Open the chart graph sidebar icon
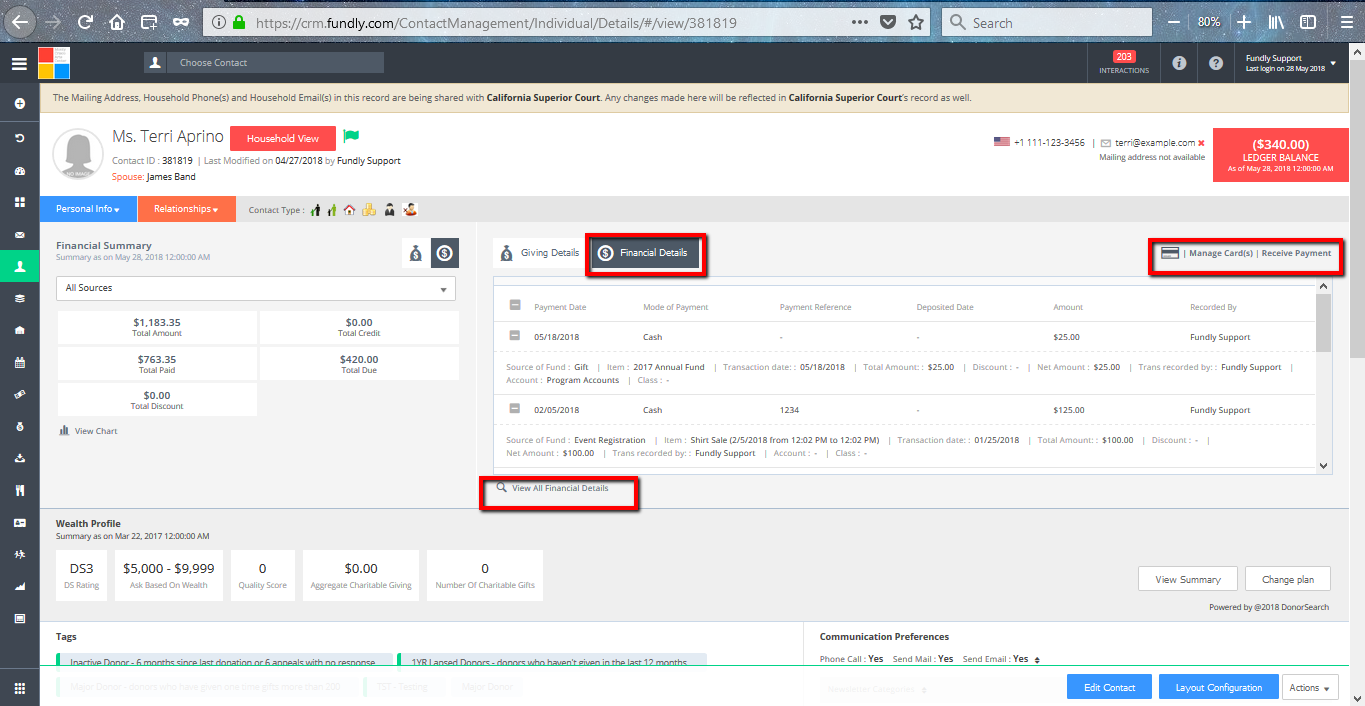The image size is (1365, 706). coord(19,587)
